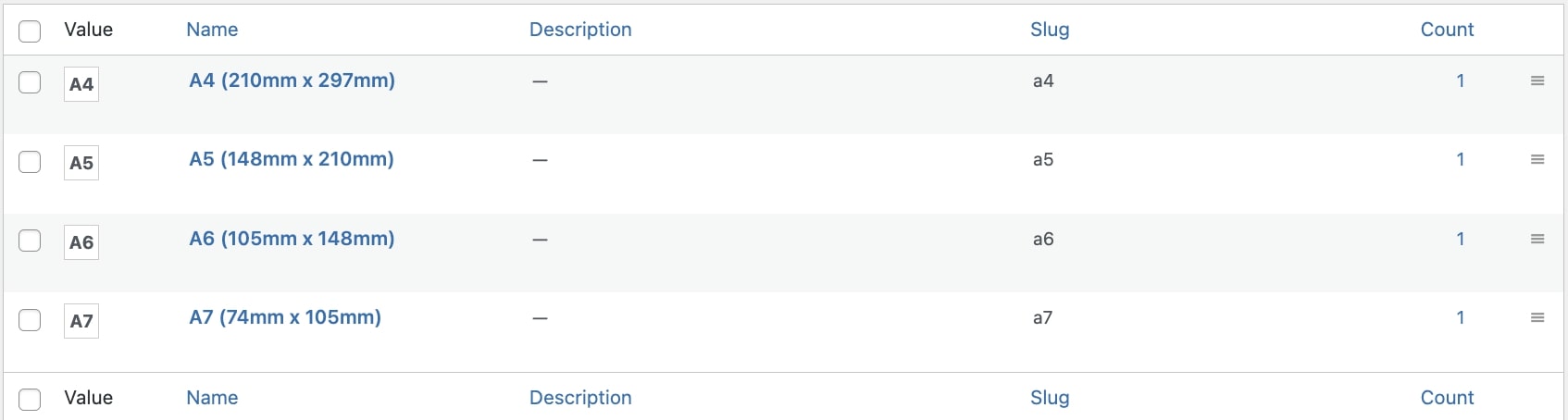The image size is (1568, 420).
Task: Sort by Description in the header row
Action: pyautogui.click(x=580, y=30)
